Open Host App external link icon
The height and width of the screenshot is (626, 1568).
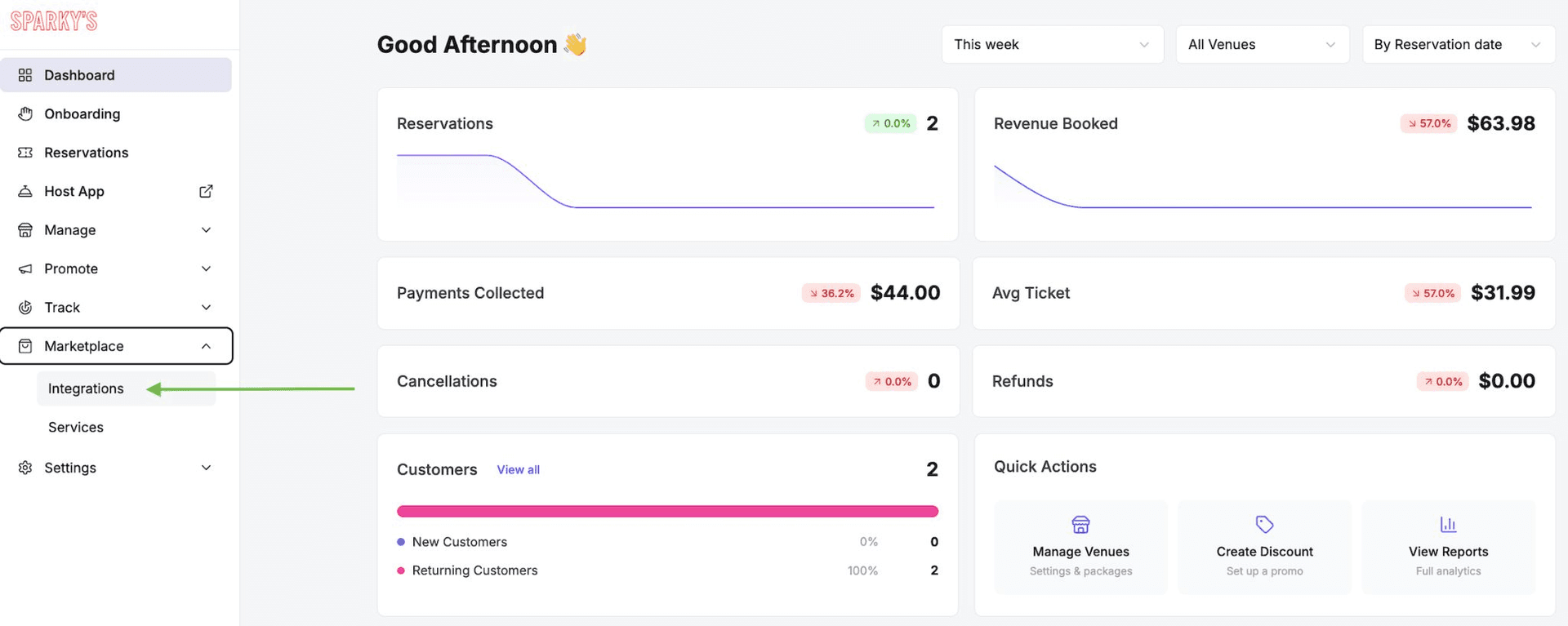(206, 191)
